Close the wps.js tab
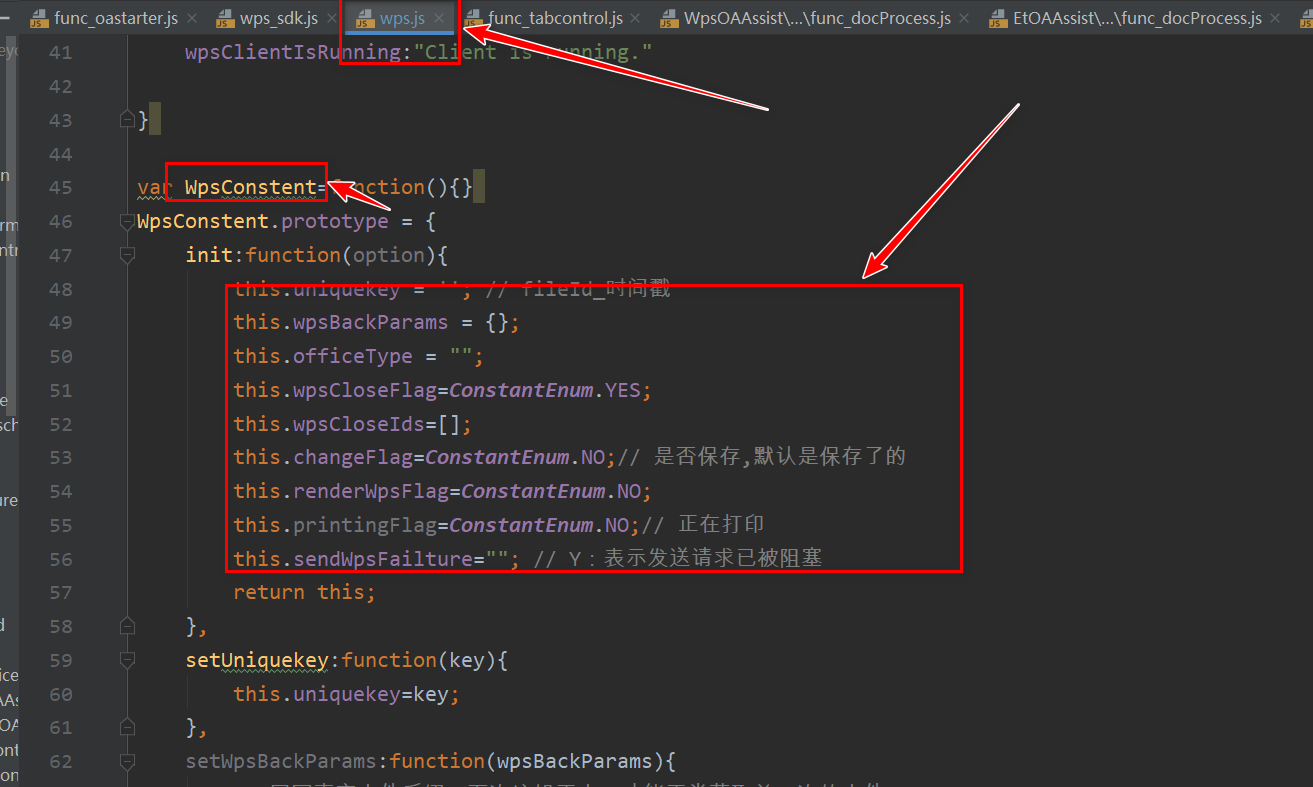 point(439,18)
